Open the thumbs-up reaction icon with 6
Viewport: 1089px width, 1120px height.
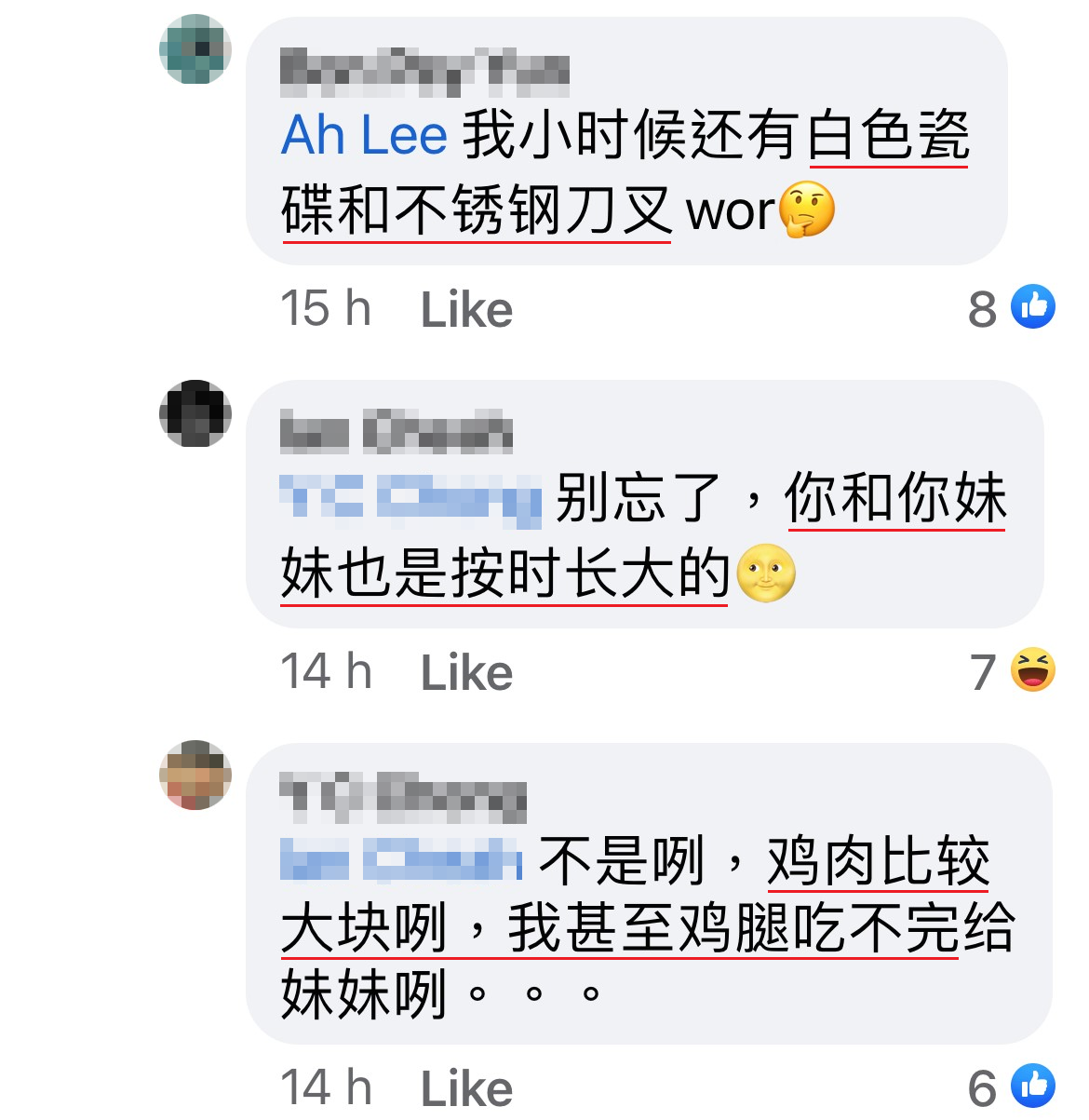click(1033, 1086)
